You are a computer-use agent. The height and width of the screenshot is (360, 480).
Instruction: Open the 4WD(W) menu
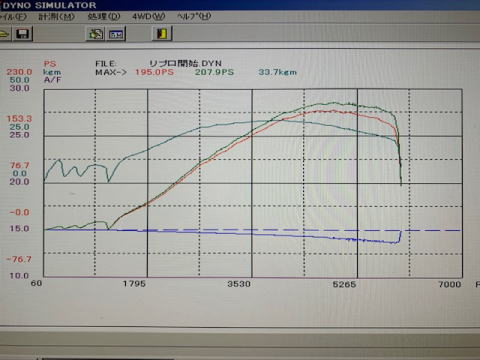pos(149,17)
